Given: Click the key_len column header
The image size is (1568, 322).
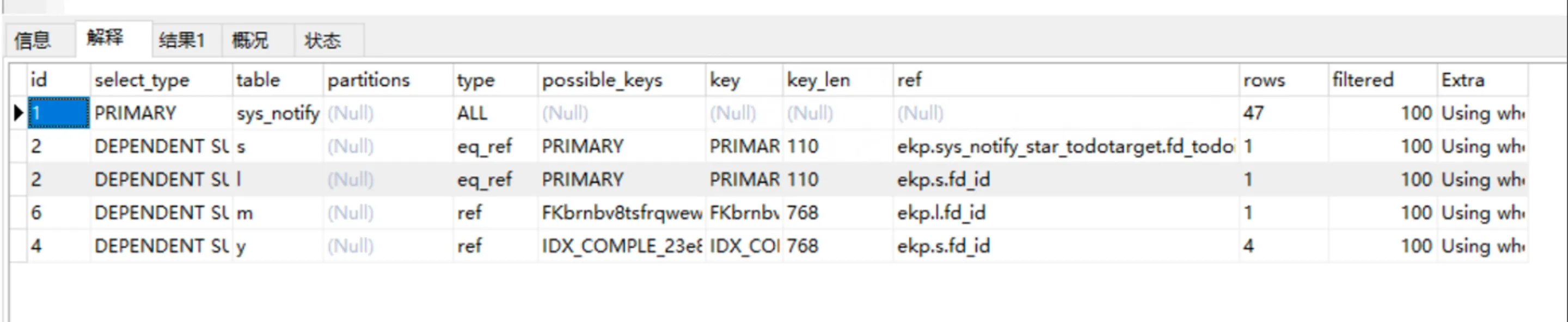Looking at the screenshot, I should point(818,80).
